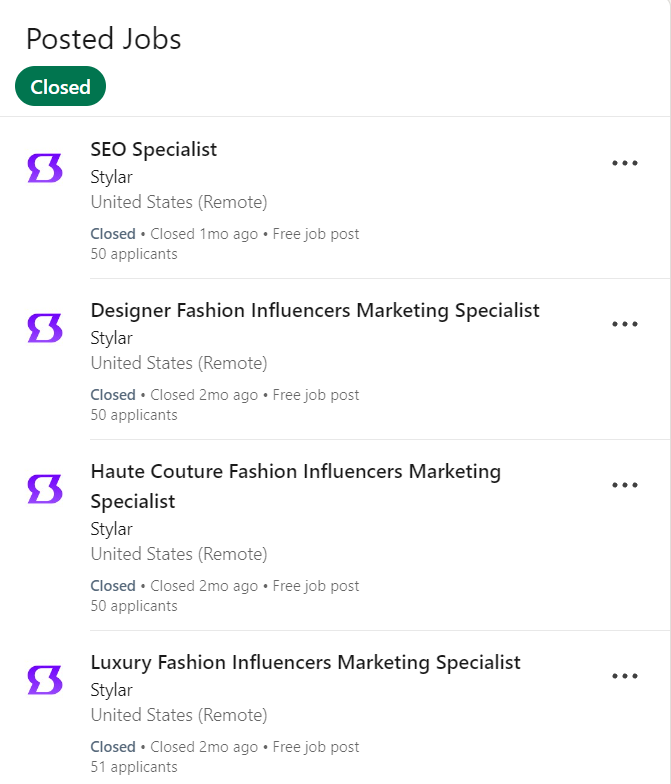The image size is (671, 784).
Task: Click the Stylar company name under SEO Specialist
Action: (x=111, y=177)
